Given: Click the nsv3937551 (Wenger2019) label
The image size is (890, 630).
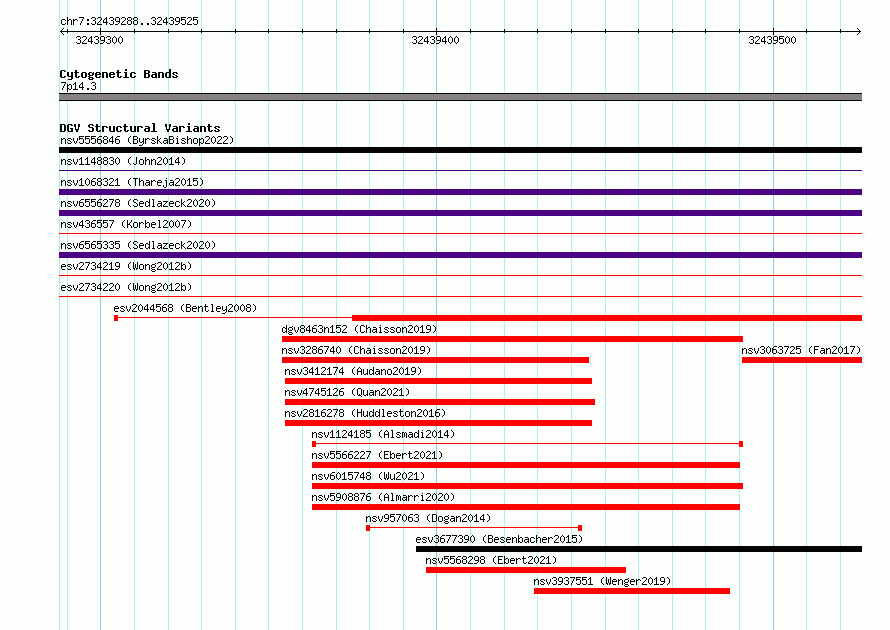Looking at the screenshot, I should click(x=602, y=581).
